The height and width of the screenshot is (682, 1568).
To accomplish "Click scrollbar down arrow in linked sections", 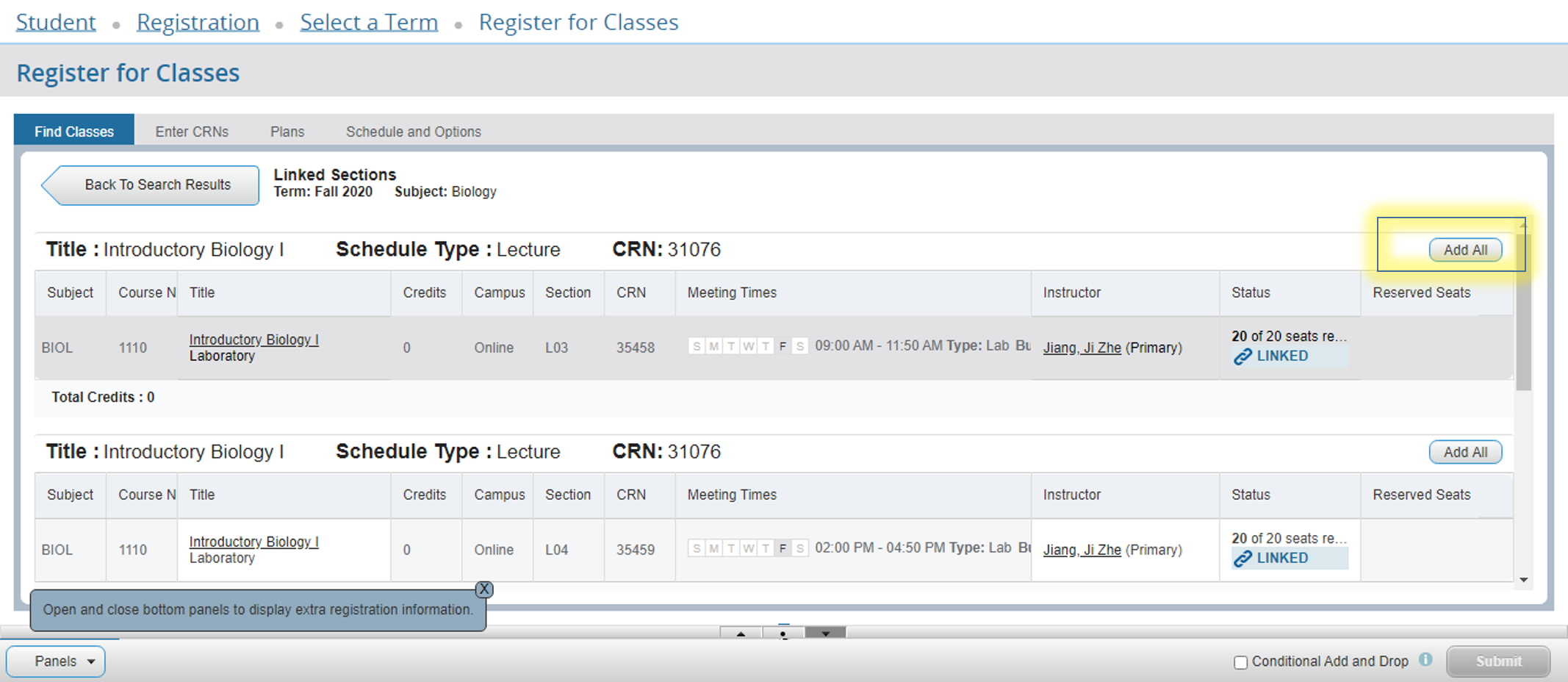I will (x=1523, y=580).
